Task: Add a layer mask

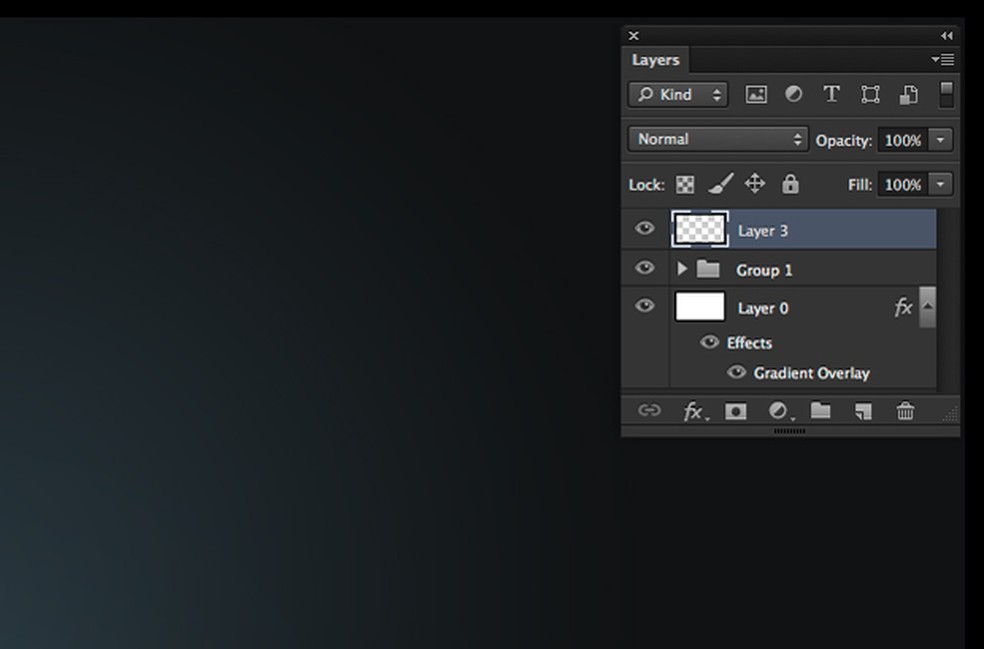Action: (x=735, y=411)
